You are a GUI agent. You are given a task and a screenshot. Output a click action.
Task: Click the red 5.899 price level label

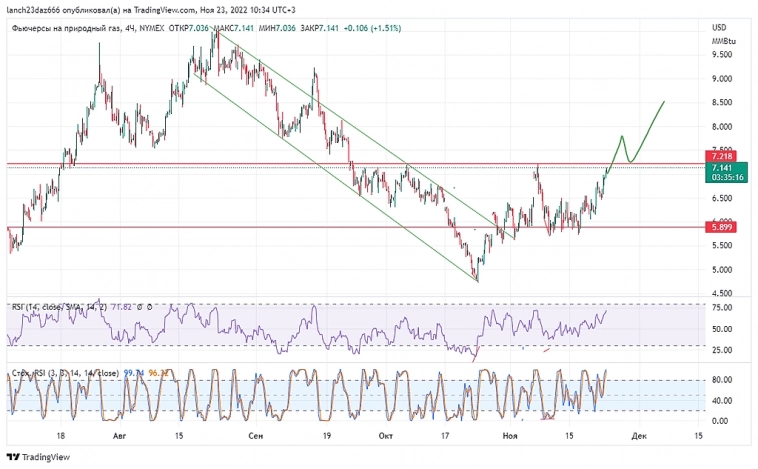coord(722,227)
